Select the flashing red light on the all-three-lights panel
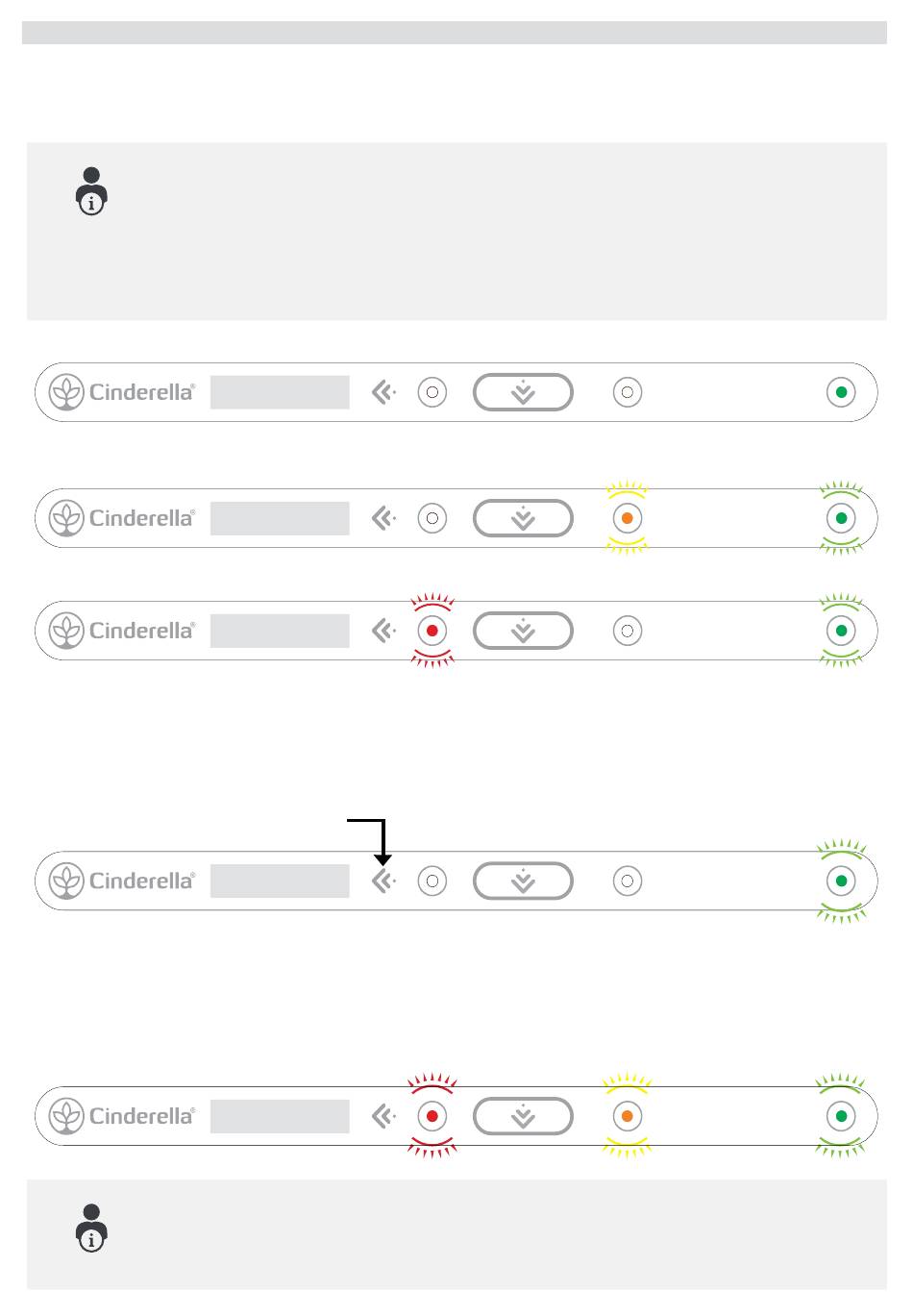 point(432,1116)
